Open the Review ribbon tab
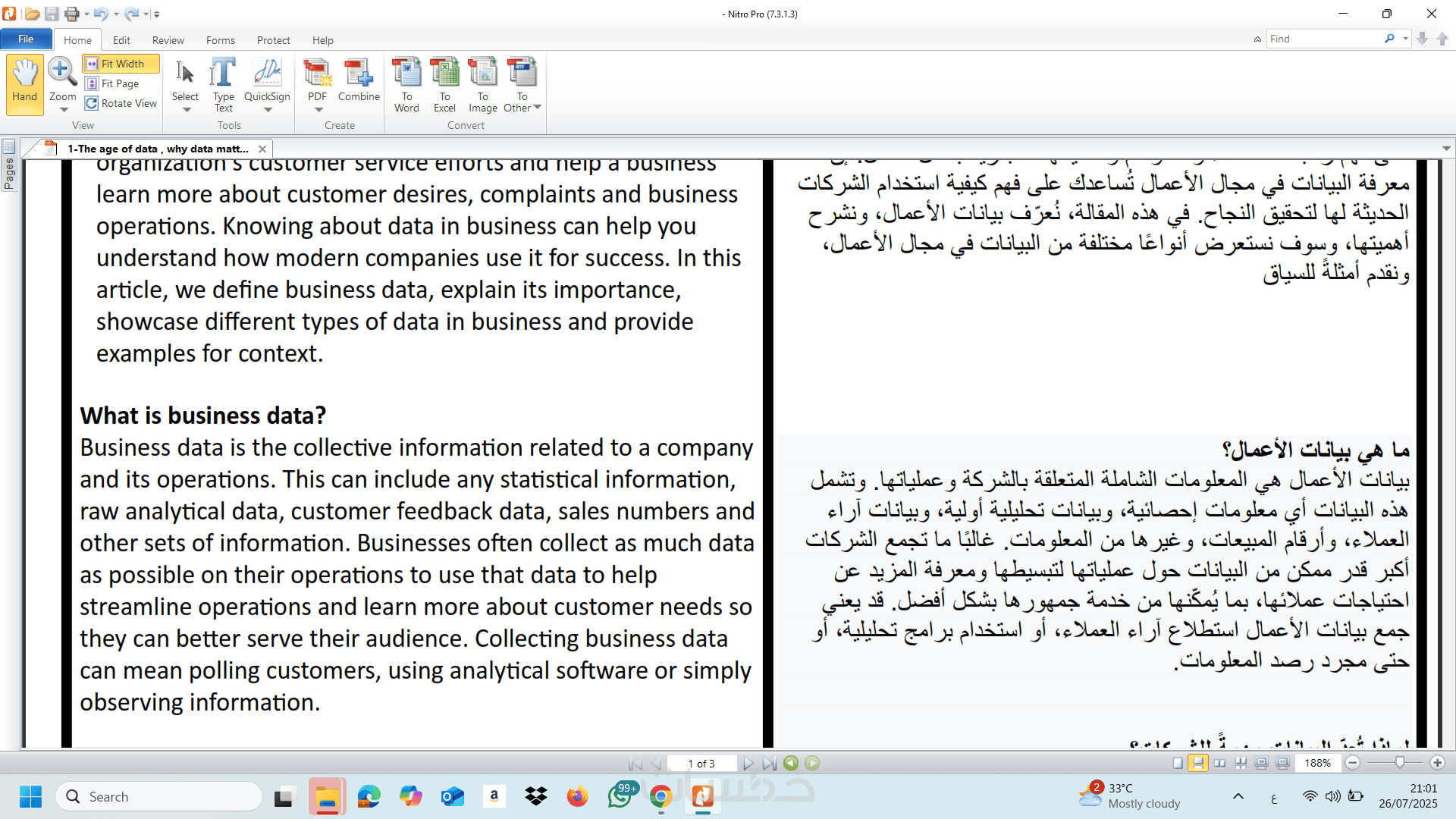This screenshot has height=819, width=1456. (168, 40)
